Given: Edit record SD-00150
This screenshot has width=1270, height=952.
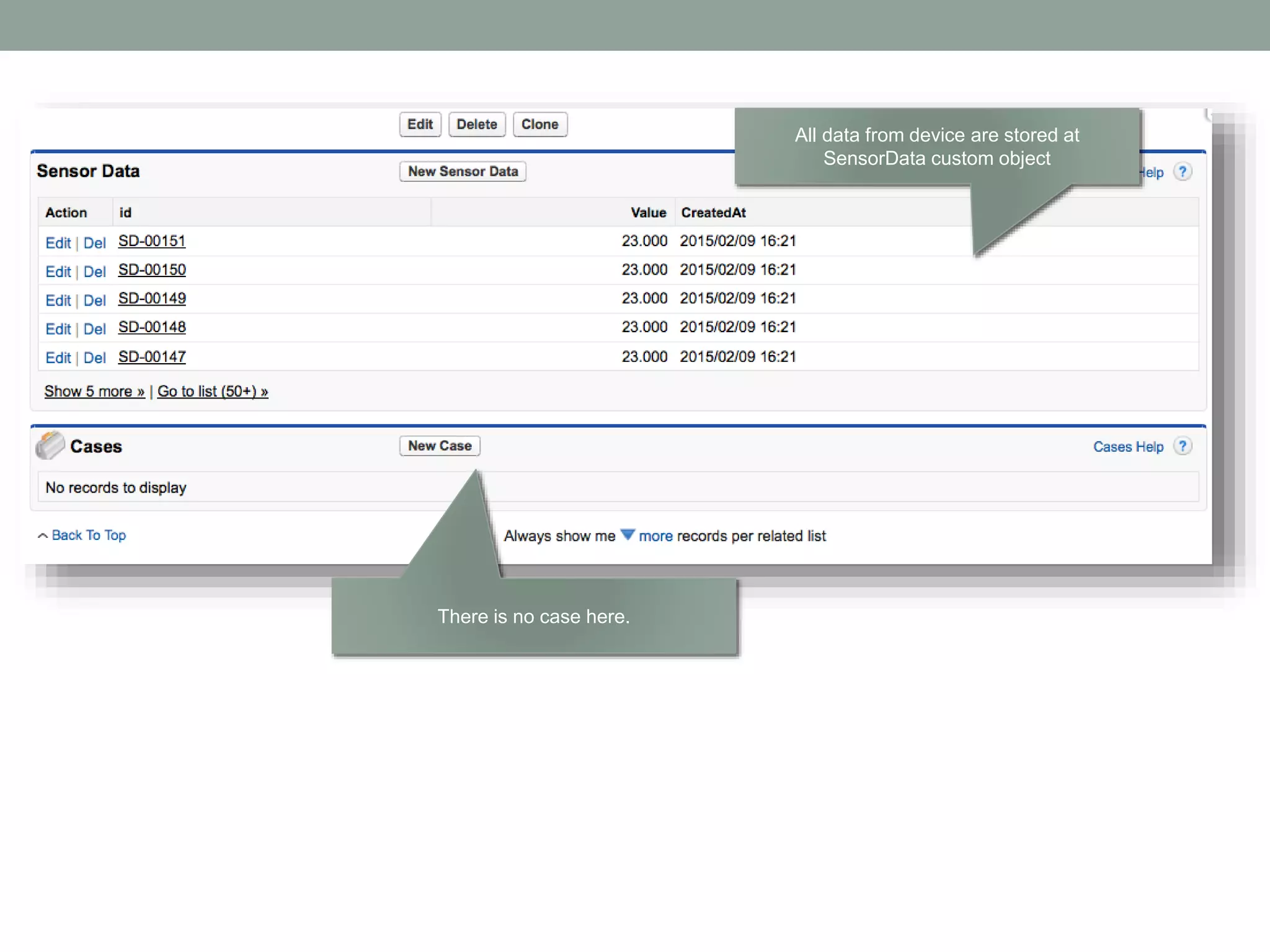Looking at the screenshot, I should coord(58,271).
